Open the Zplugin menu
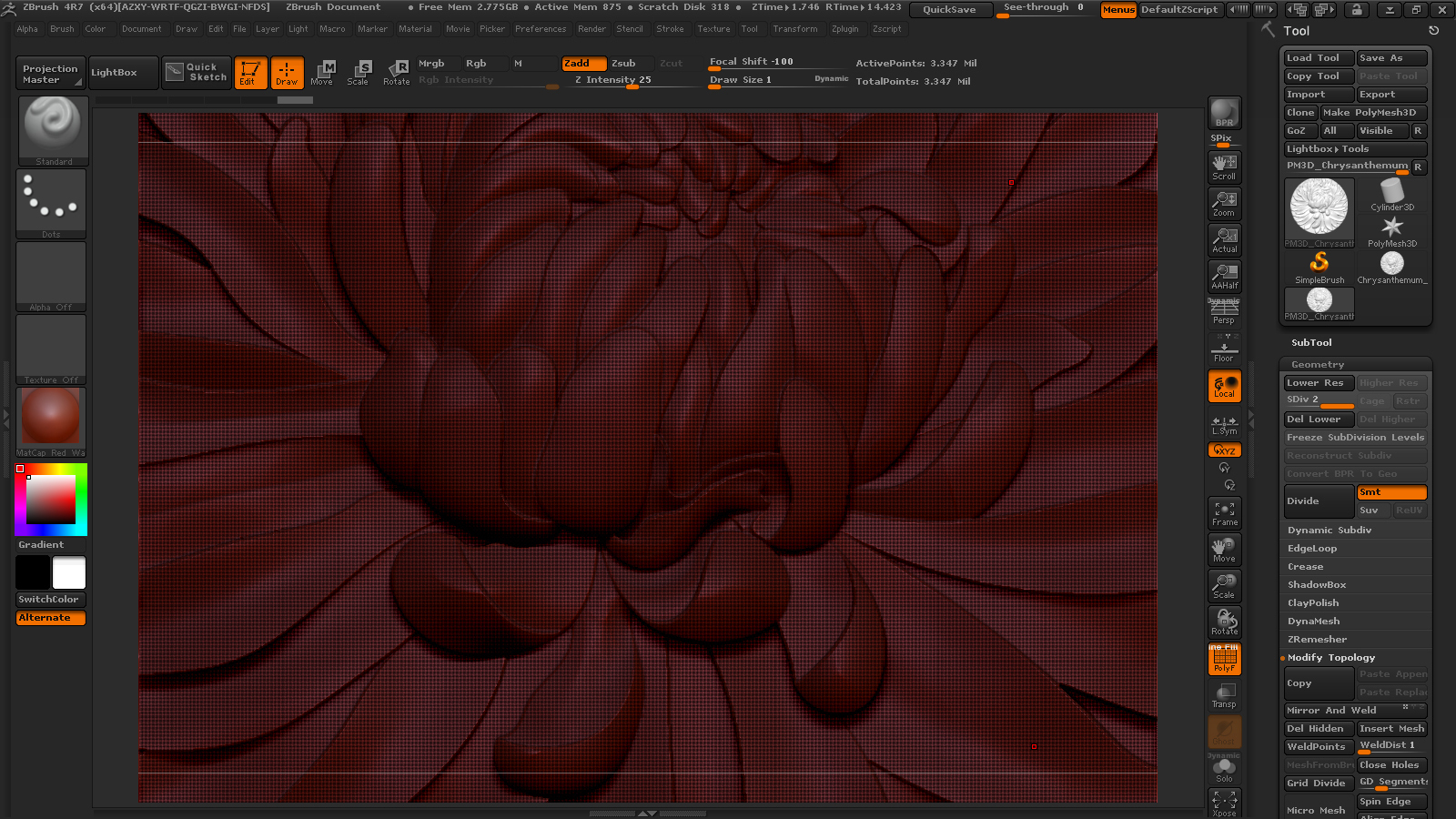This screenshot has width=1456, height=819. [x=844, y=29]
